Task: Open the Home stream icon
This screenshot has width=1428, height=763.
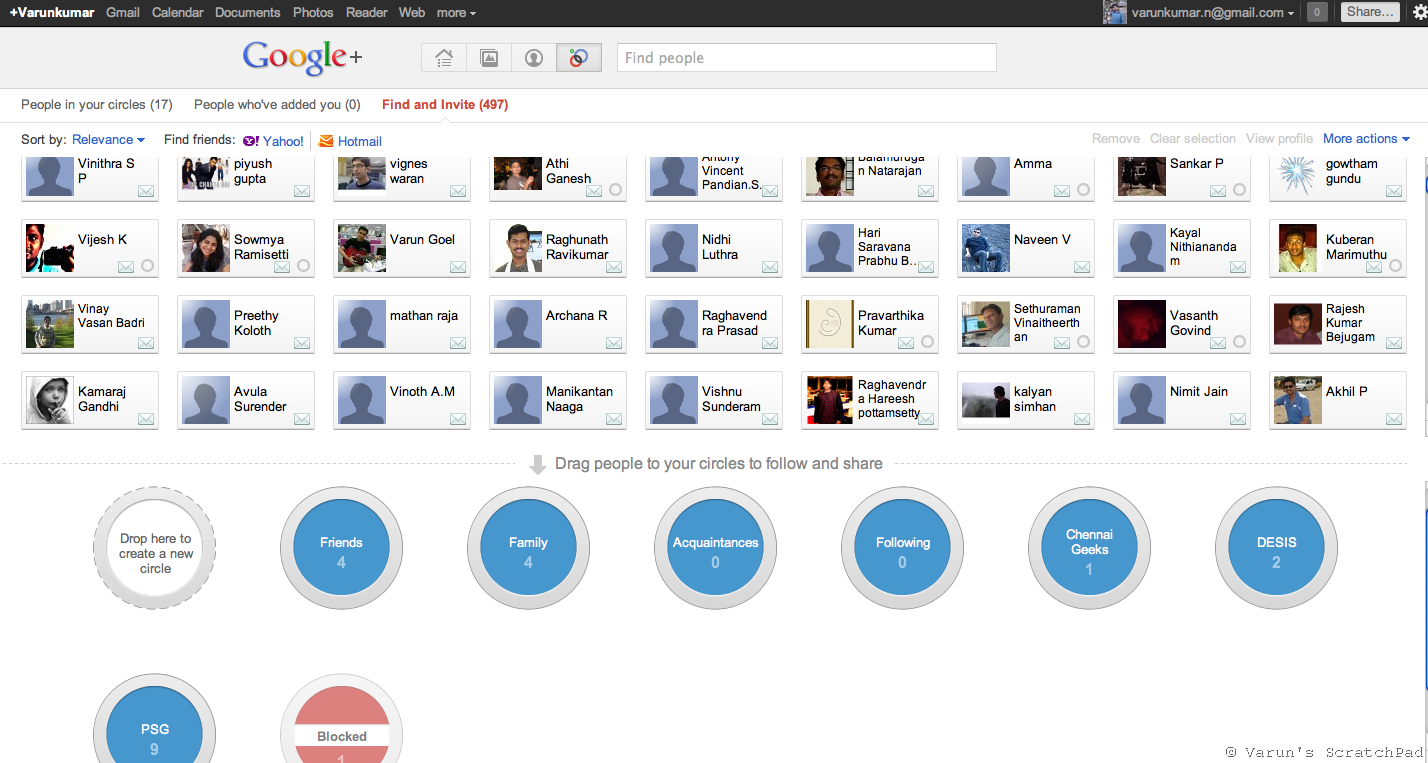Action: point(444,58)
